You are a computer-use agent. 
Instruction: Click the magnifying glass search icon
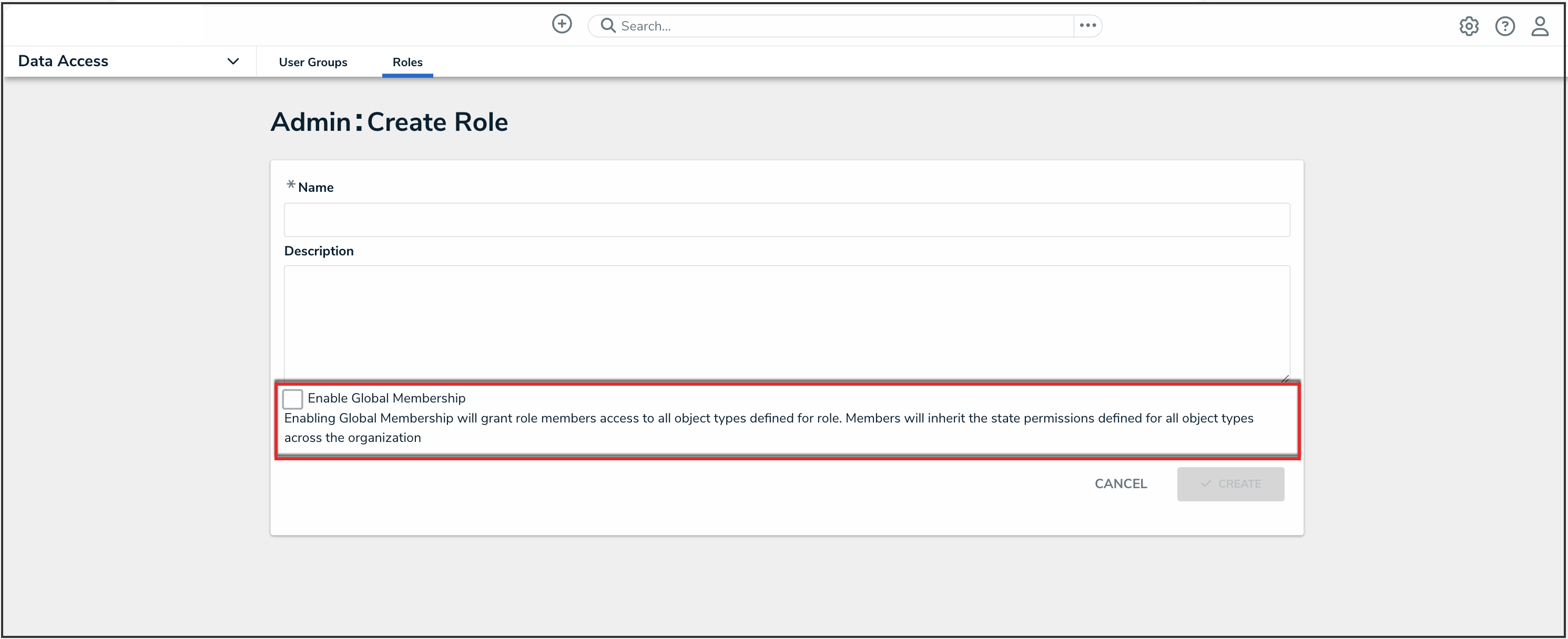(x=607, y=26)
